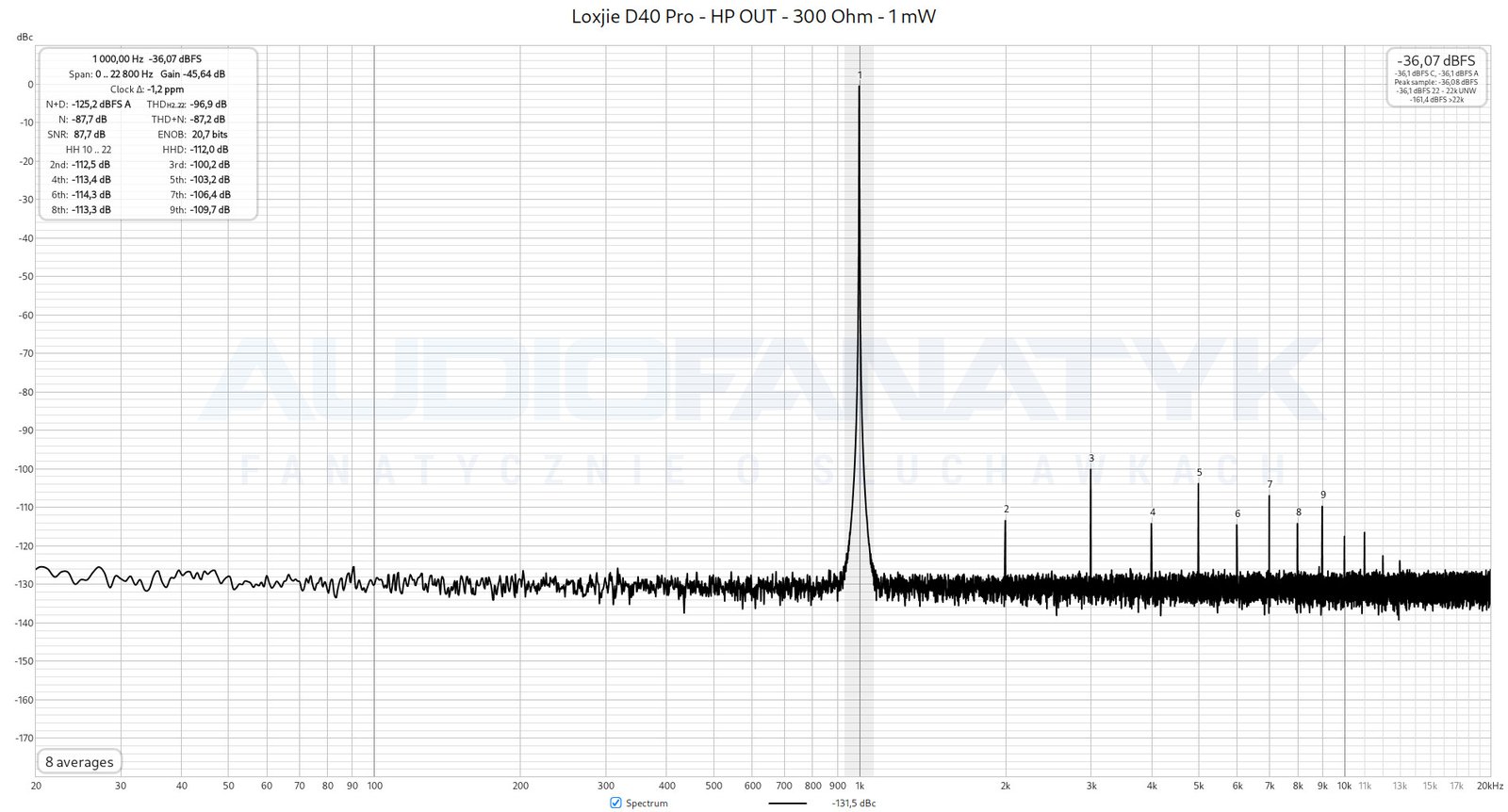Click the -131,5 dBc legend value
This screenshot has width=1508, height=812.
coord(854,804)
